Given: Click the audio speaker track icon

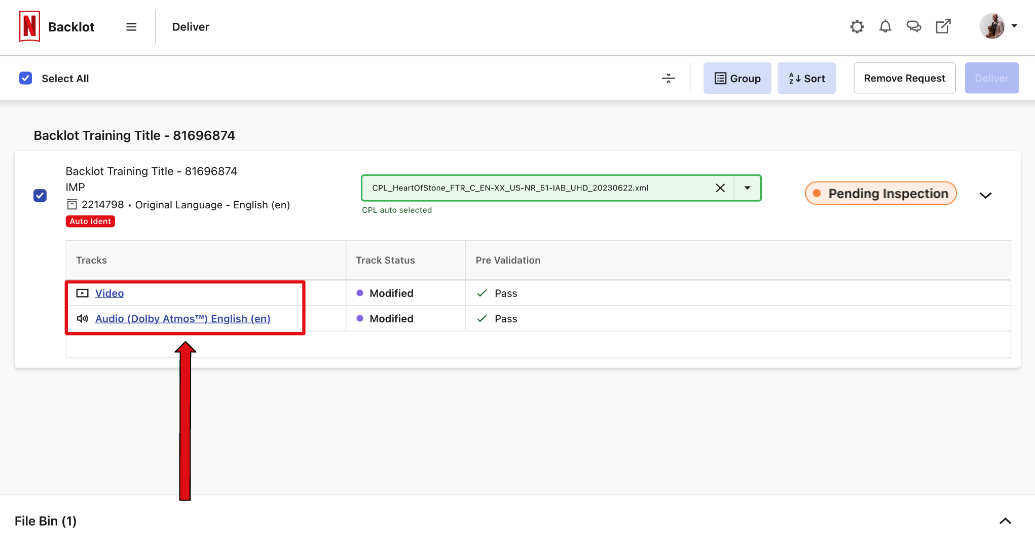Looking at the screenshot, I should coord(83,318).
